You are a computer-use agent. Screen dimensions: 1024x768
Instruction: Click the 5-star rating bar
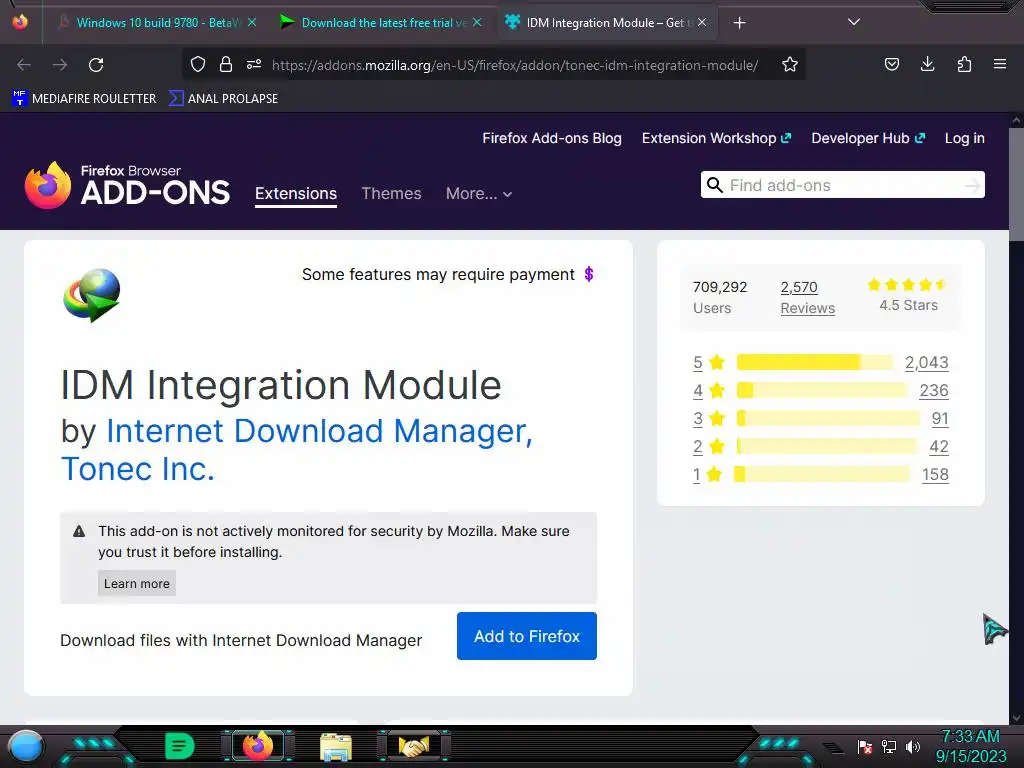coord(814,362)
